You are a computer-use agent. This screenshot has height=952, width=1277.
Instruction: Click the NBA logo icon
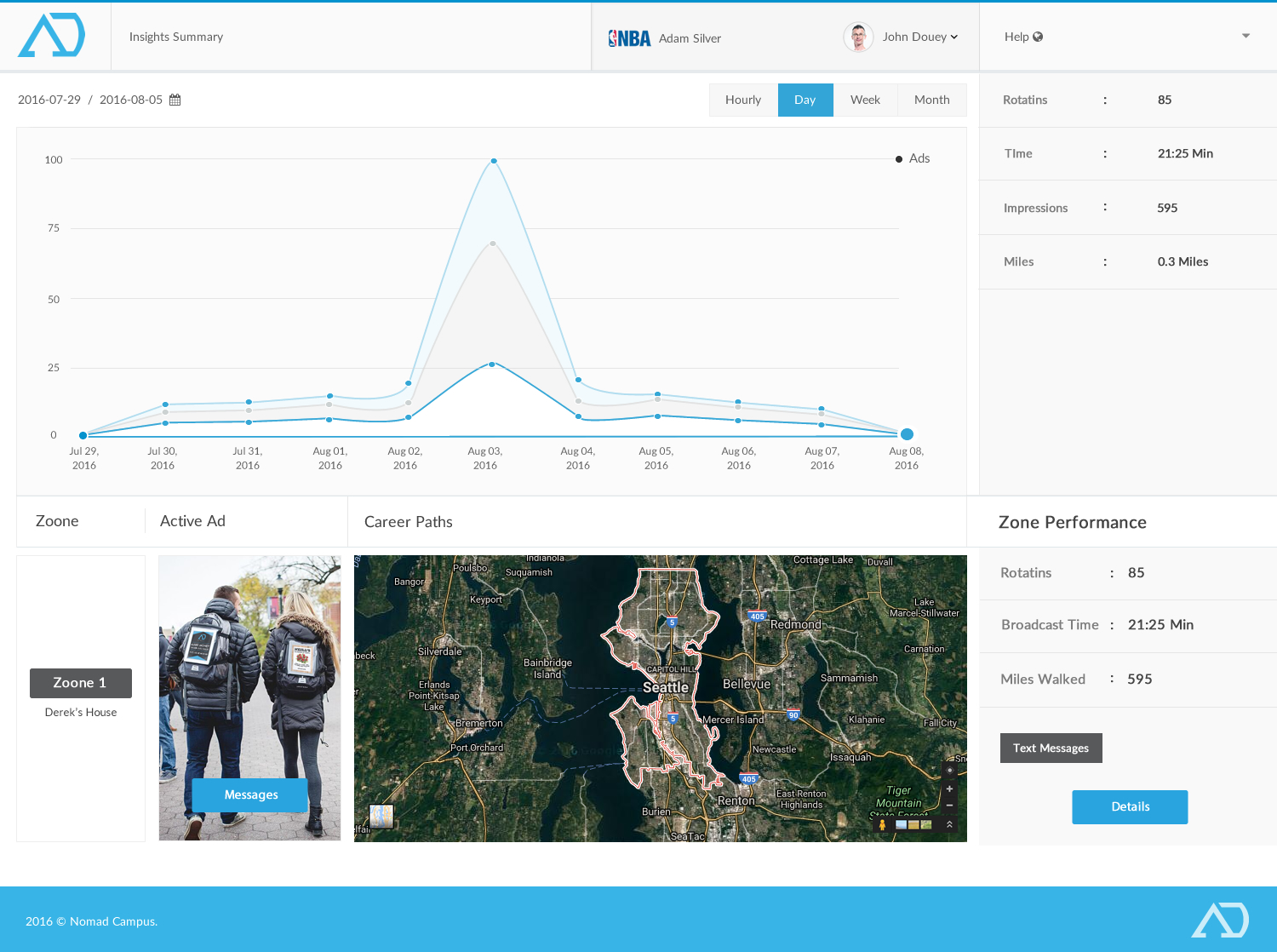pyautogui.click(x=629, y=38)
